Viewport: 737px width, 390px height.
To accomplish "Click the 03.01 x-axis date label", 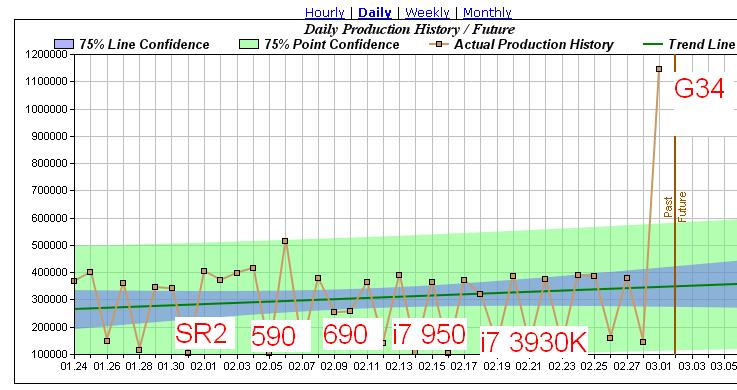I will pyautogui.click(x=659, y=366).
